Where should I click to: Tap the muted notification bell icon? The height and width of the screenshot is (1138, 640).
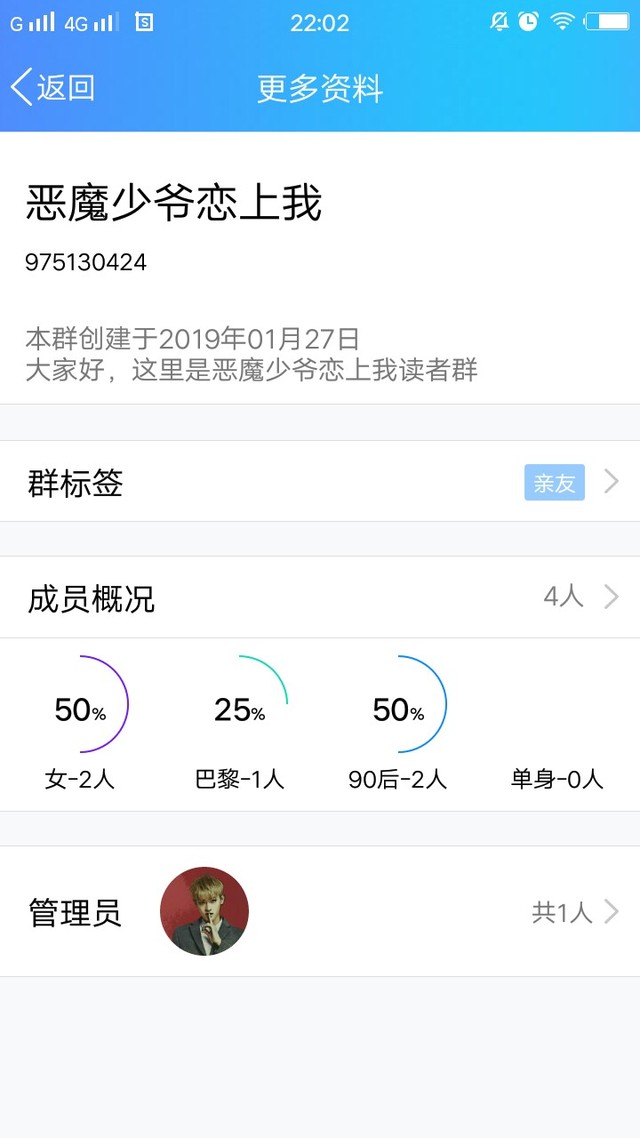tap(499, 22)
